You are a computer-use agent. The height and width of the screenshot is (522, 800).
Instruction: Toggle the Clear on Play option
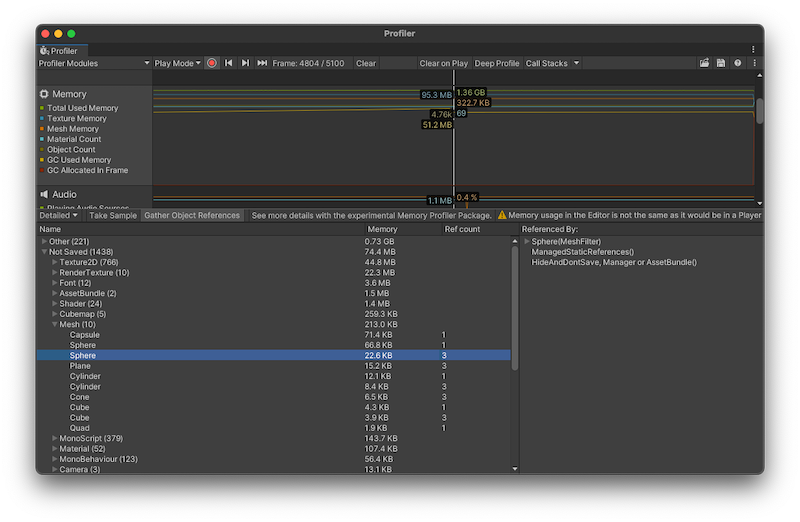[443, 63]
